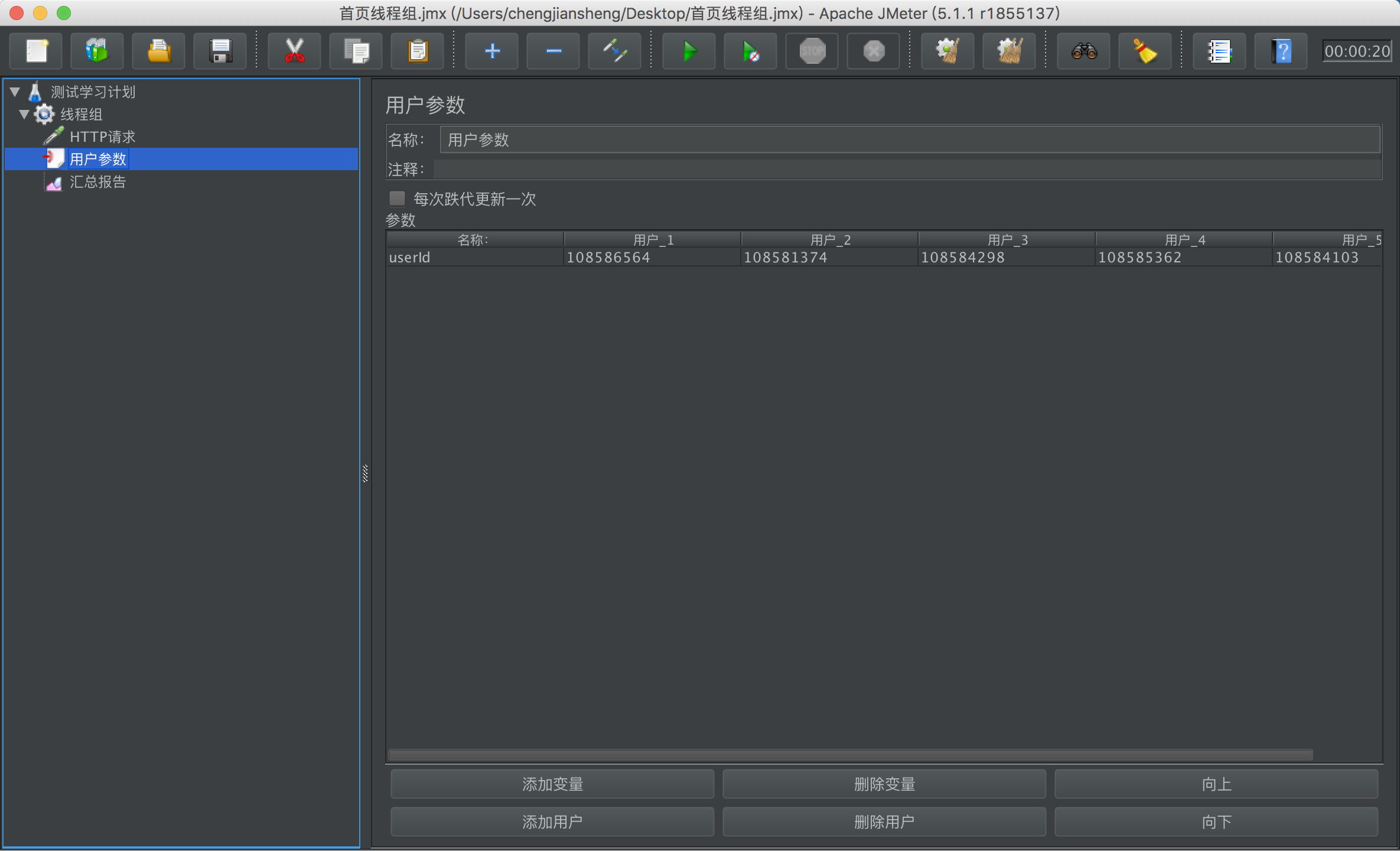The image size is (1400, 851).
Task: Click the 名称 input field
Action: [910, 140]
